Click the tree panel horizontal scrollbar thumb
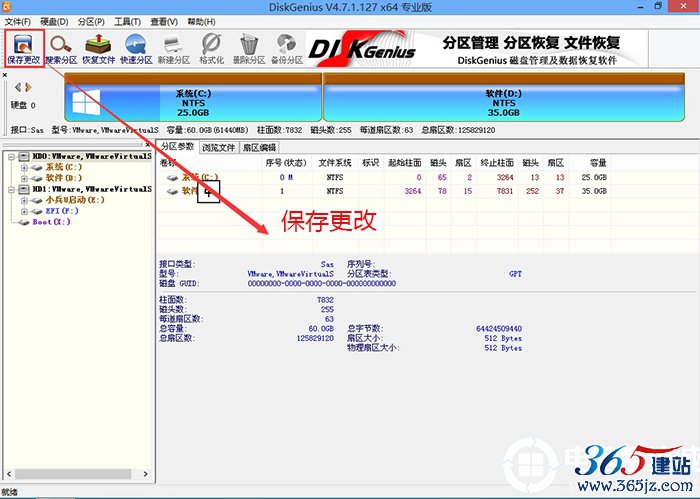 73,474
